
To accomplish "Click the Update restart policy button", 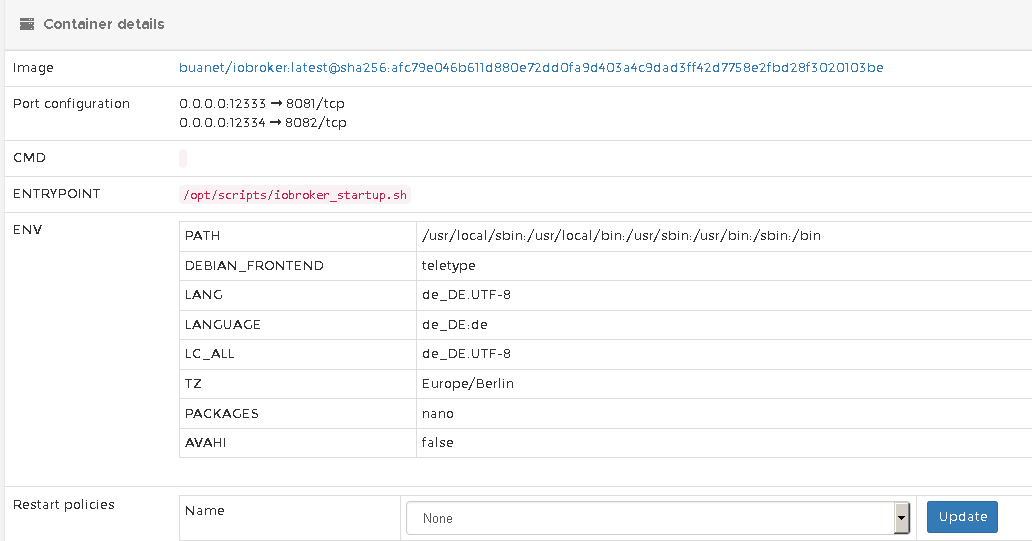I will (x=962, y=516).
